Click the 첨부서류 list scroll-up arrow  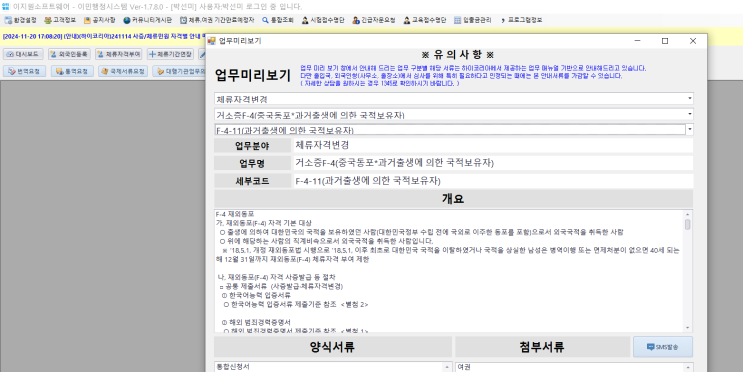pyautogui.click(x=689, y=367)
